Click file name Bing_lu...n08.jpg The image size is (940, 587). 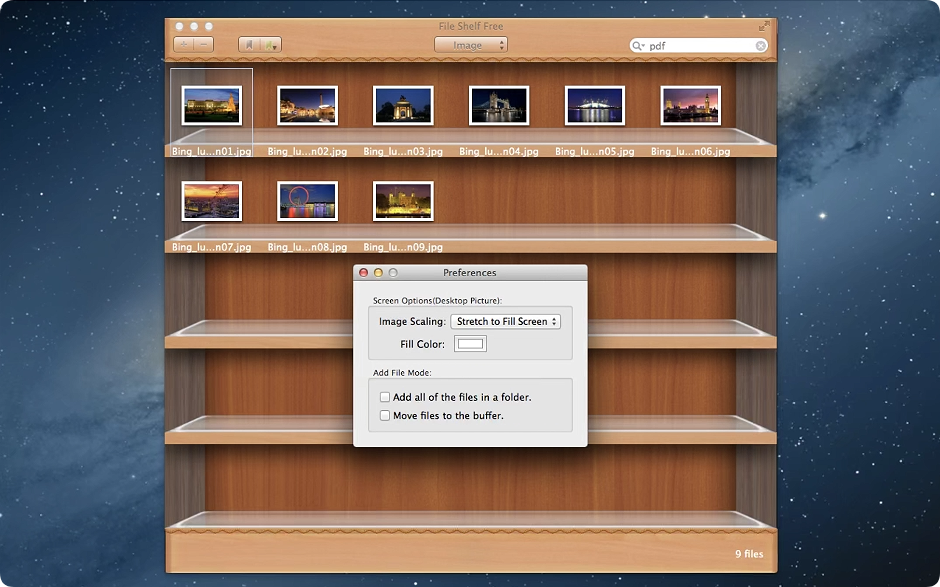[x=308, y=247]
